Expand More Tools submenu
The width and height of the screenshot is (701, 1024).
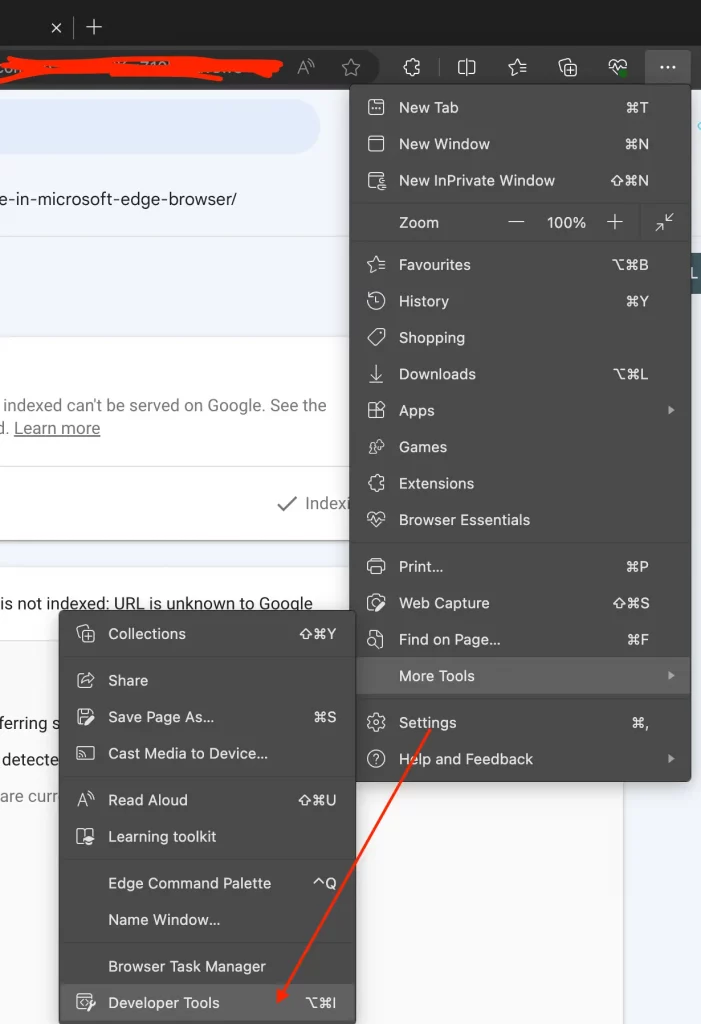(523, 676)
